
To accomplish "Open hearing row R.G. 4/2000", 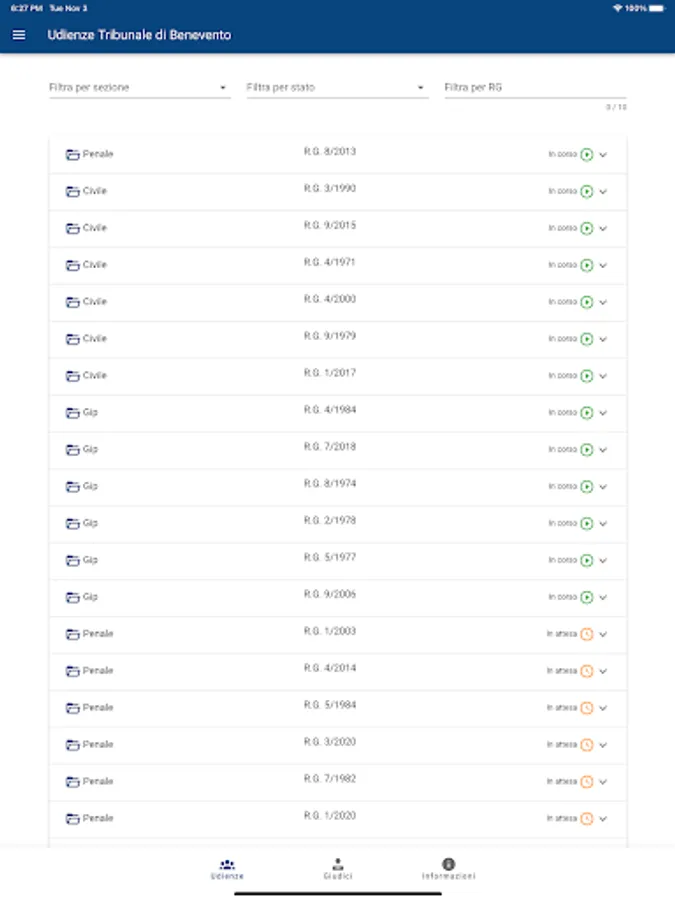I will click(x=330, y=300).
